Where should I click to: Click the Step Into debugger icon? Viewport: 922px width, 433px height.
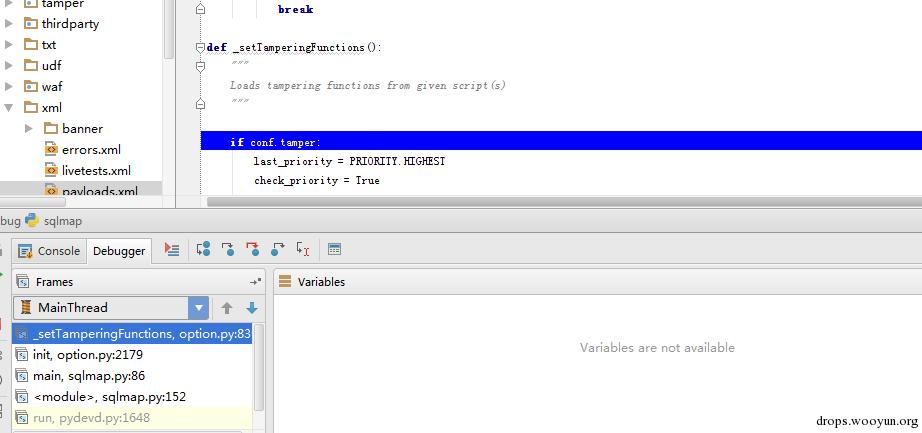click(x=228, y=250)
